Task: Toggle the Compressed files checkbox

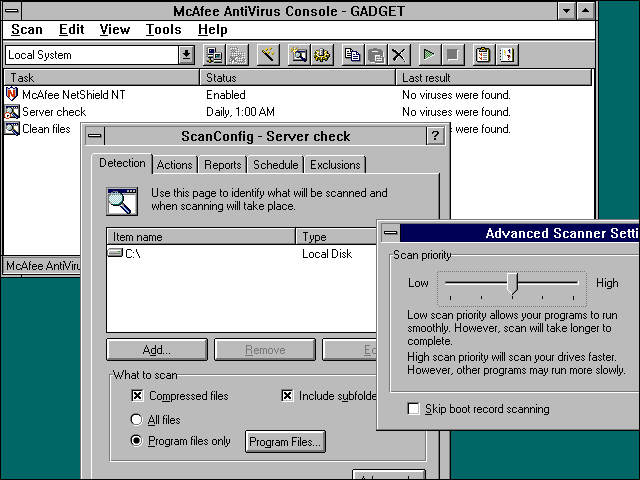Action: point(137,396)
